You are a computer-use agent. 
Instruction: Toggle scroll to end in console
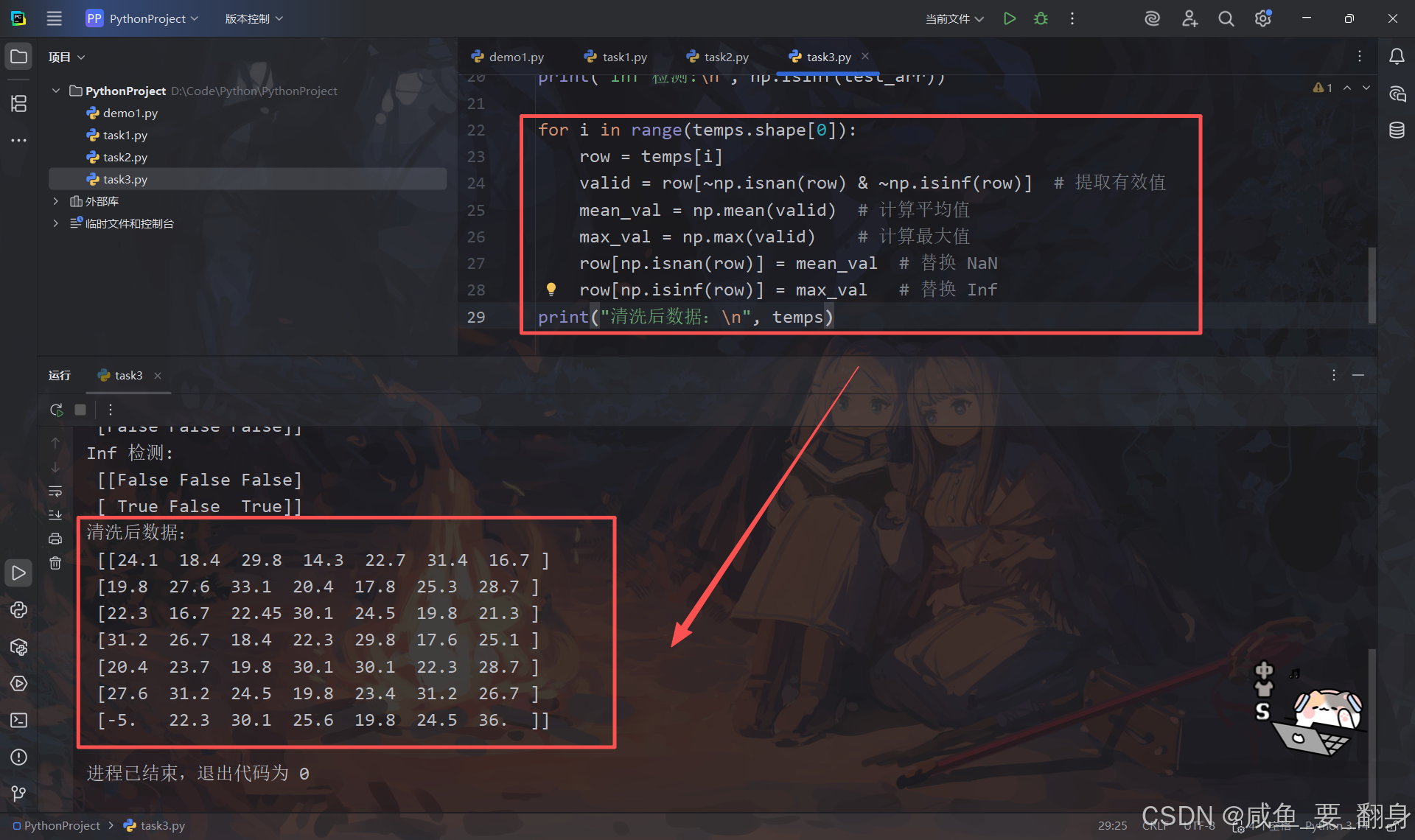pyautogui.click(x=55, y=515)
